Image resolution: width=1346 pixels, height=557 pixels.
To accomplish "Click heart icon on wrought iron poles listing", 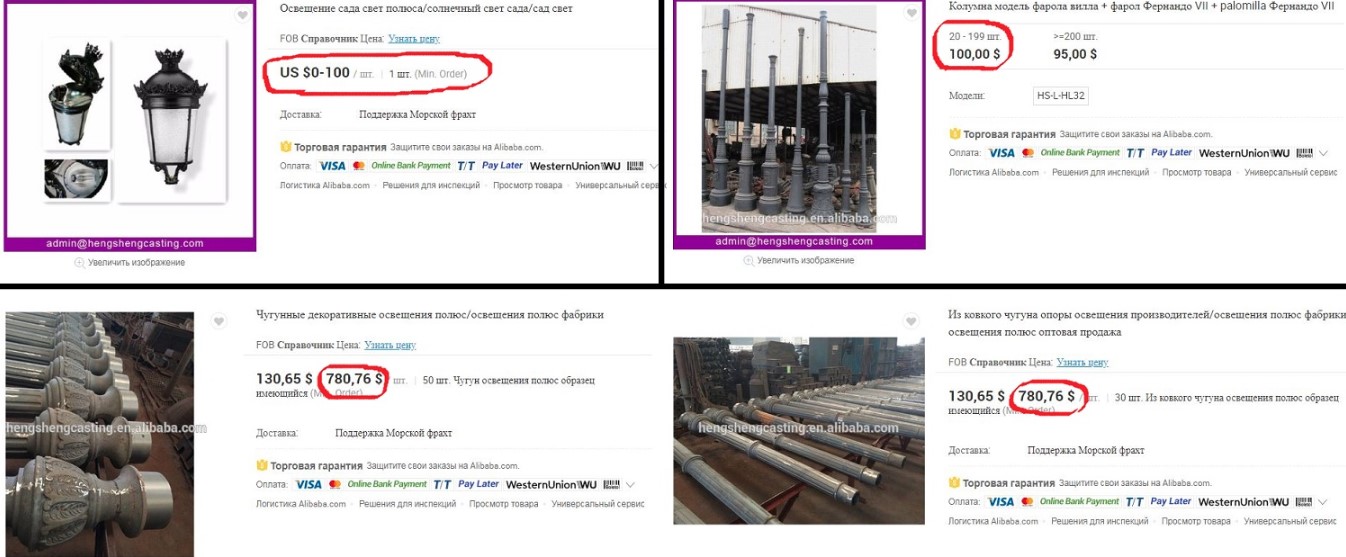I will tap(911, 321).
